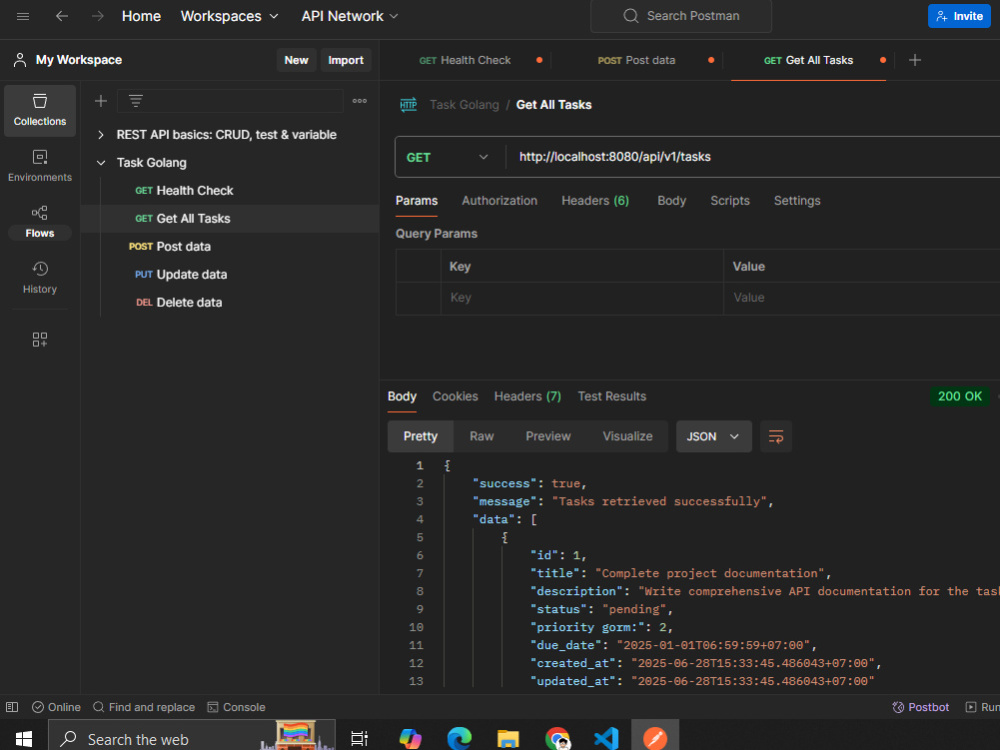1000x750 pixels.
Task: Open the hamburger menu icon
Action: pyautogui.click(x=23, y=16)
